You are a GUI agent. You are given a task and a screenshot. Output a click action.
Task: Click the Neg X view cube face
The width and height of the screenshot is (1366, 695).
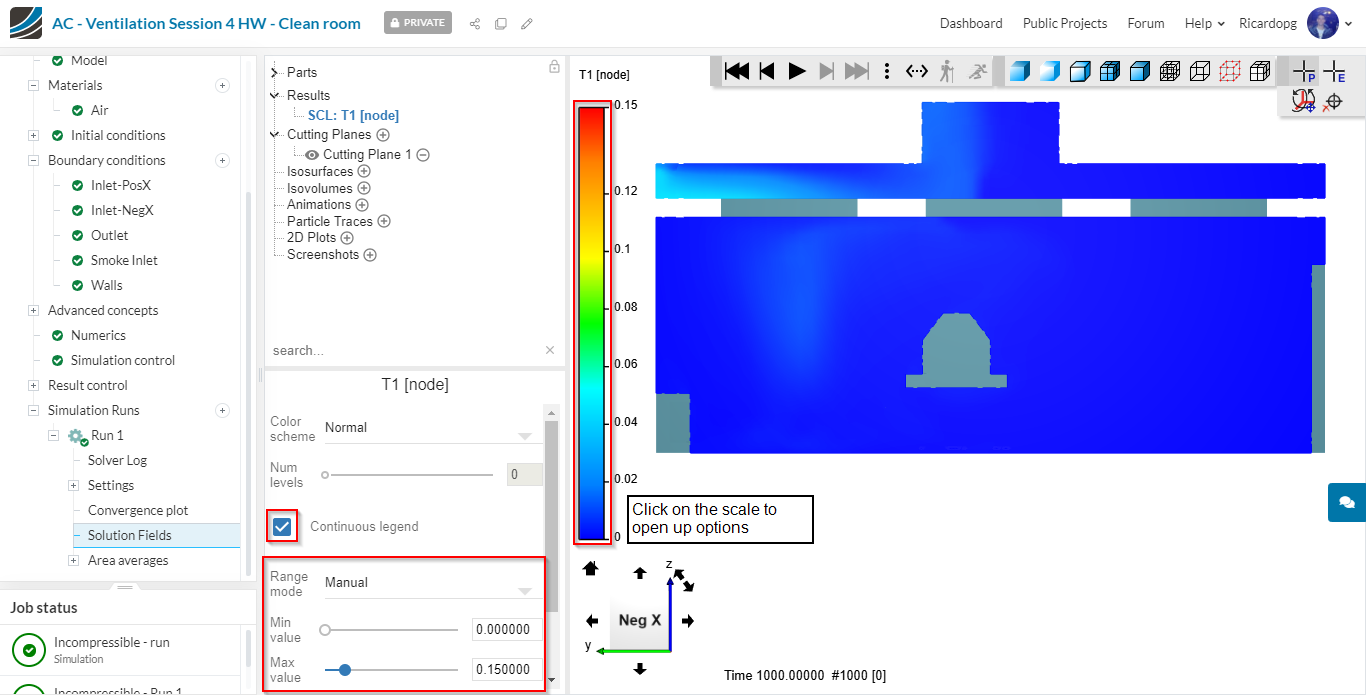point(640,620)
